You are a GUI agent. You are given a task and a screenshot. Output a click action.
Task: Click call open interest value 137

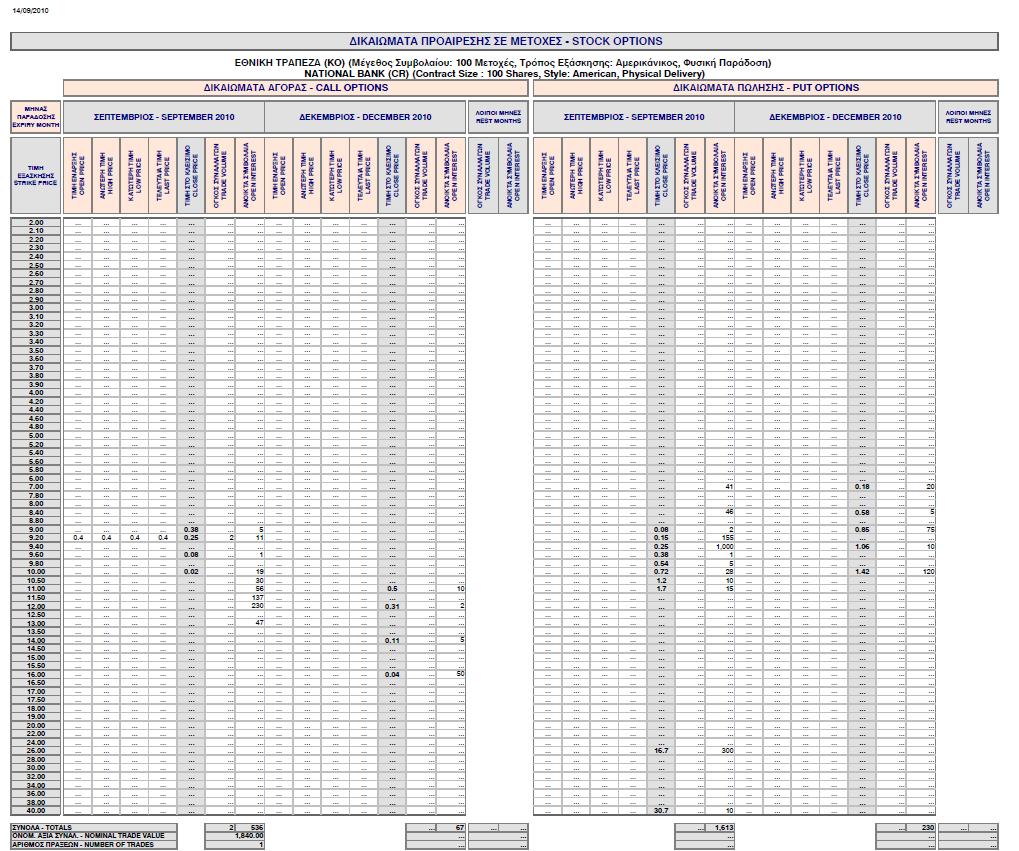pos(257,597)
